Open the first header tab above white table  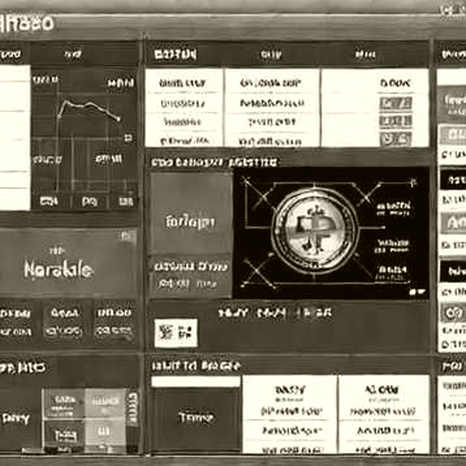coord(176,54)
